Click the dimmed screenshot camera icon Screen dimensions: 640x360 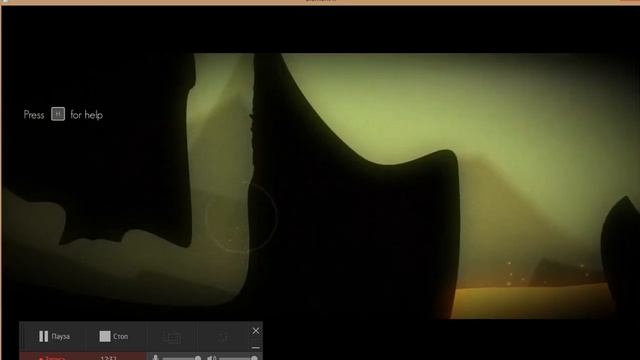click(x=173, y=337)
